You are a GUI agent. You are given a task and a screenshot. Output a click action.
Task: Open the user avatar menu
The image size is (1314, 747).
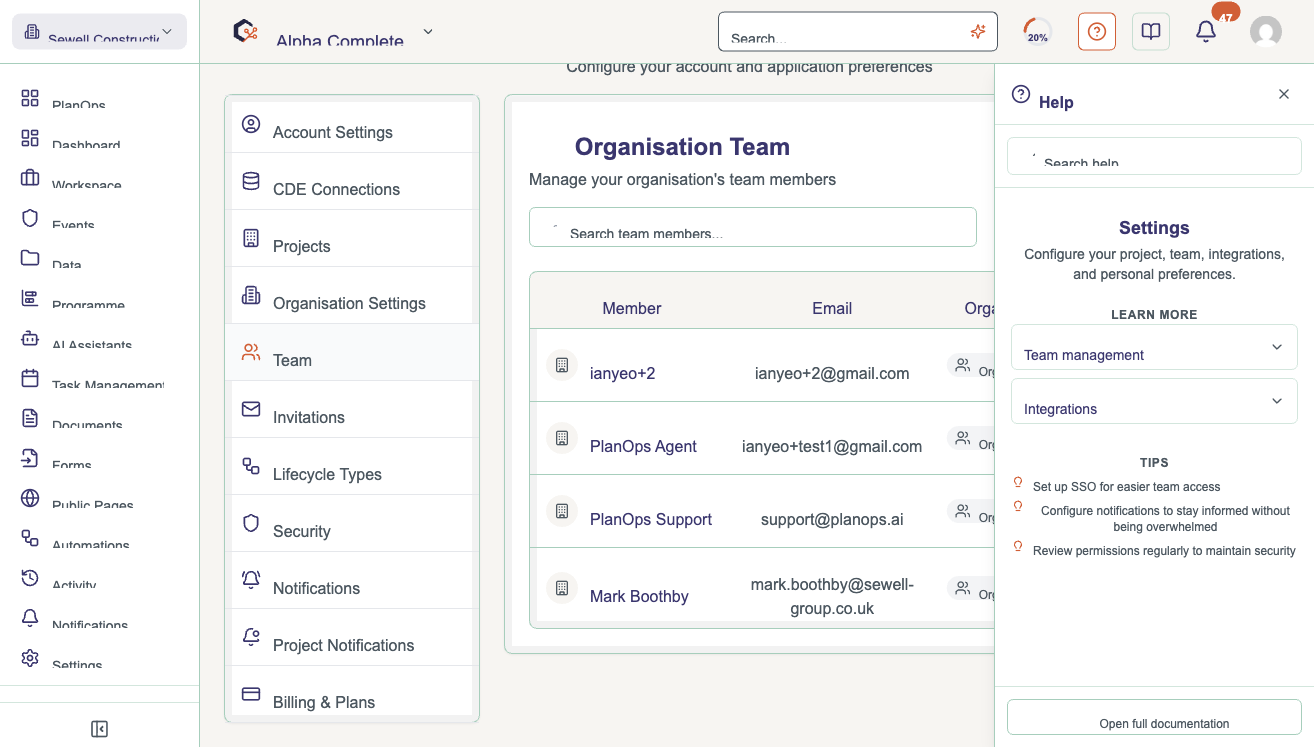(1266, 31)
